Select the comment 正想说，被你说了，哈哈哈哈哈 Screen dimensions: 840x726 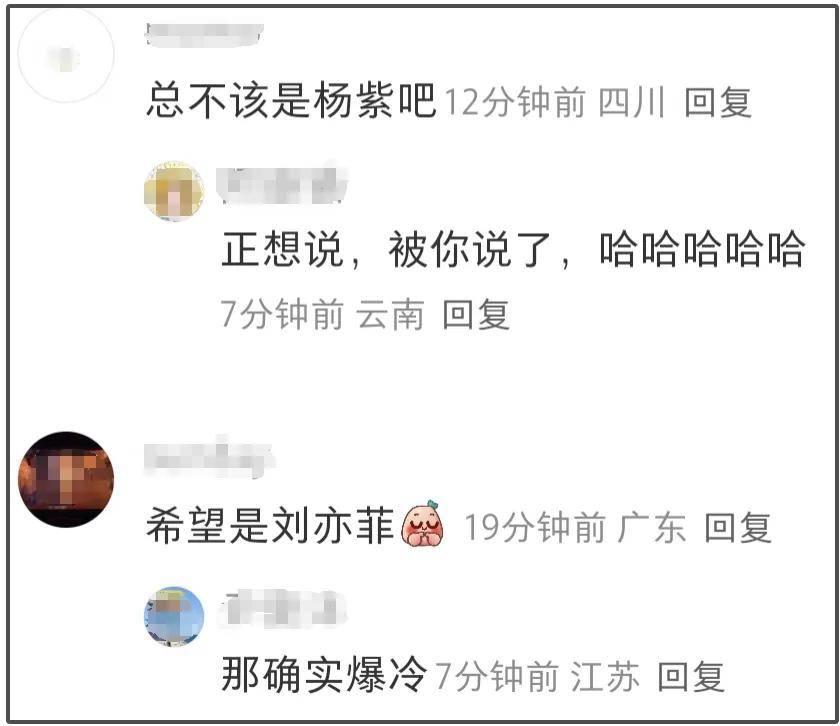pyautogui.click(x=513, y=250)
